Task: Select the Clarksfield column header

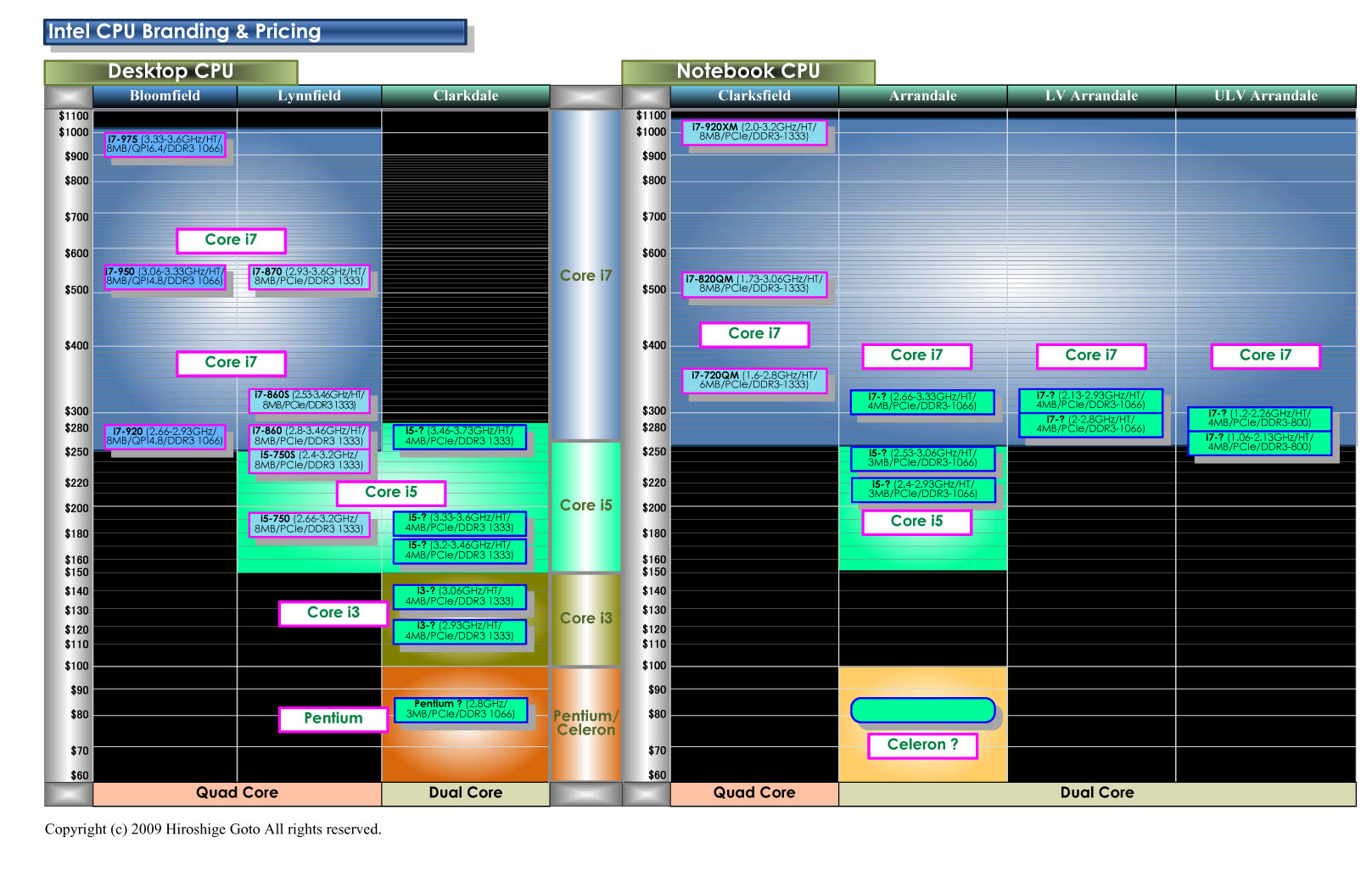Action: coord(753,96)
